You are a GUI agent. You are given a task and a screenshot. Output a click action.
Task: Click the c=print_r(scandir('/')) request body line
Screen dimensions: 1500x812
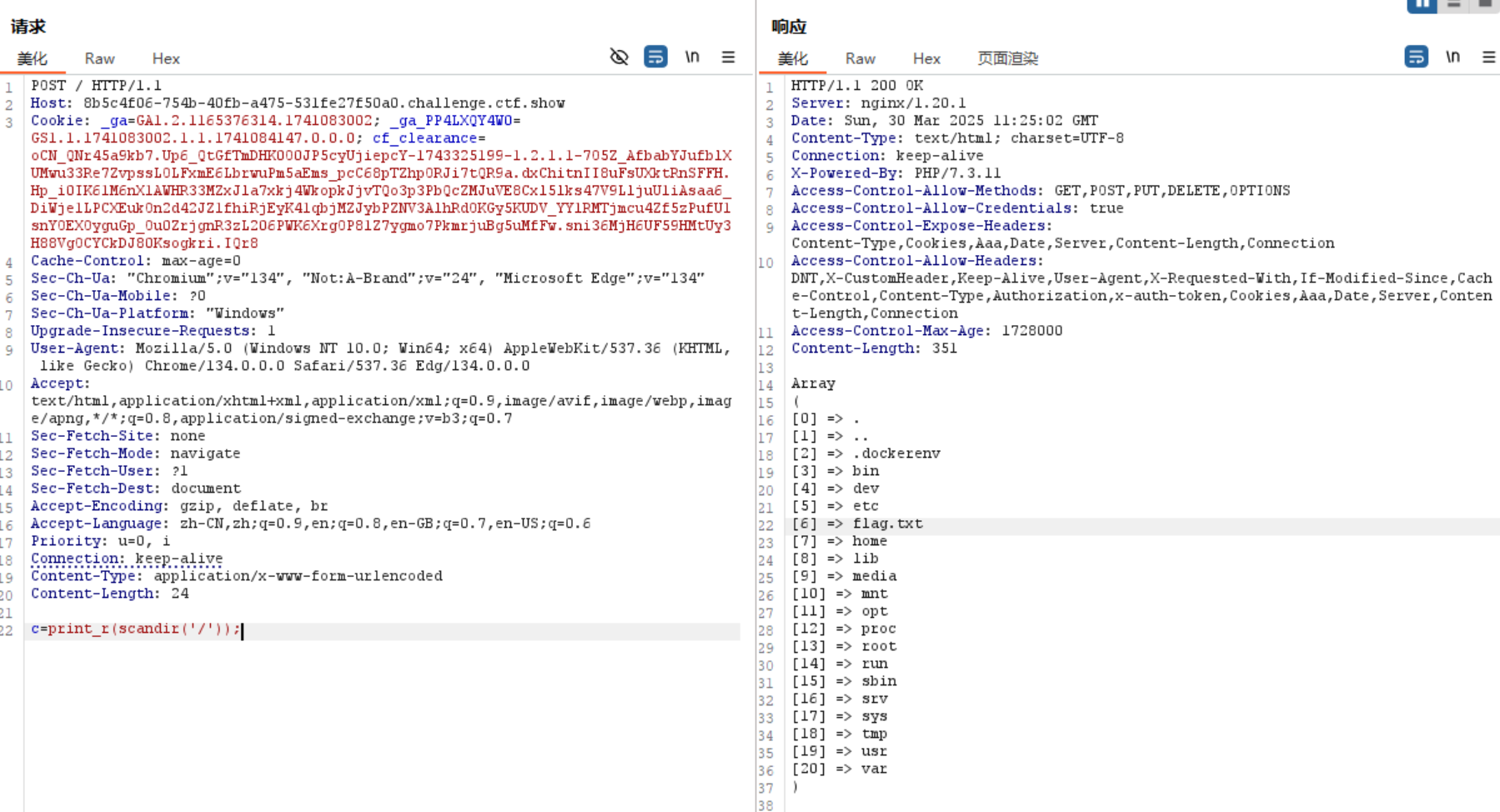(x=136, y=629)
